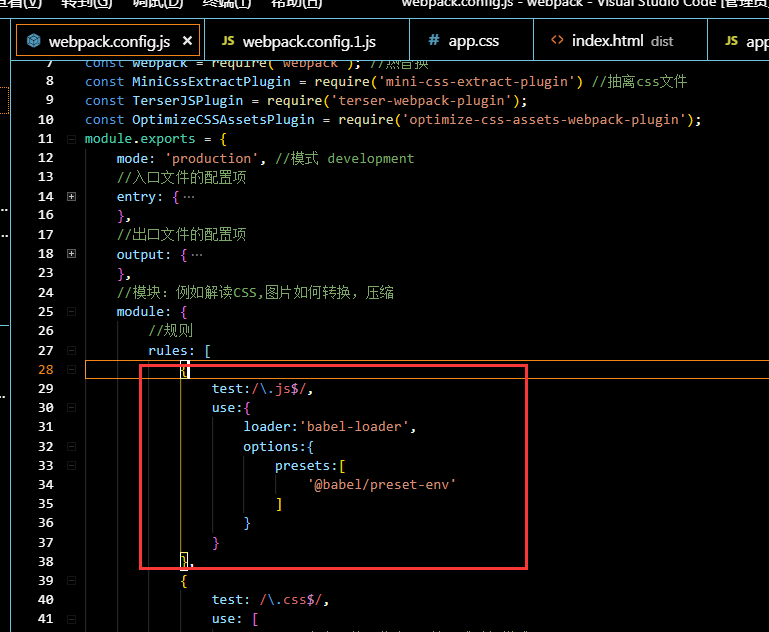This screenshot has height=632, width=769.
Task: Click the //入口文件的配置项 comment
Action: pyautogui.click(x=181, y=177)
